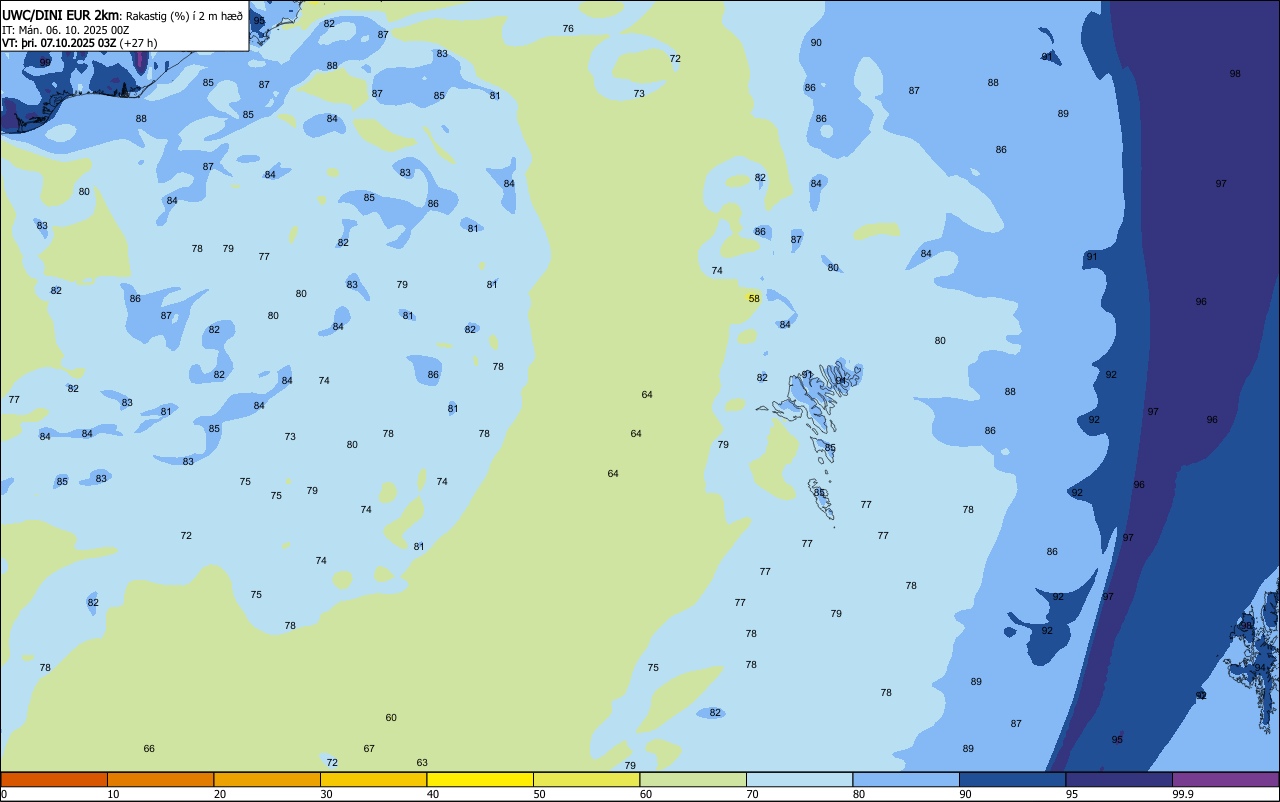The image size is (1280, 802).
Task: Click the map value 63 near the bottom
Action: pos(422,762)
